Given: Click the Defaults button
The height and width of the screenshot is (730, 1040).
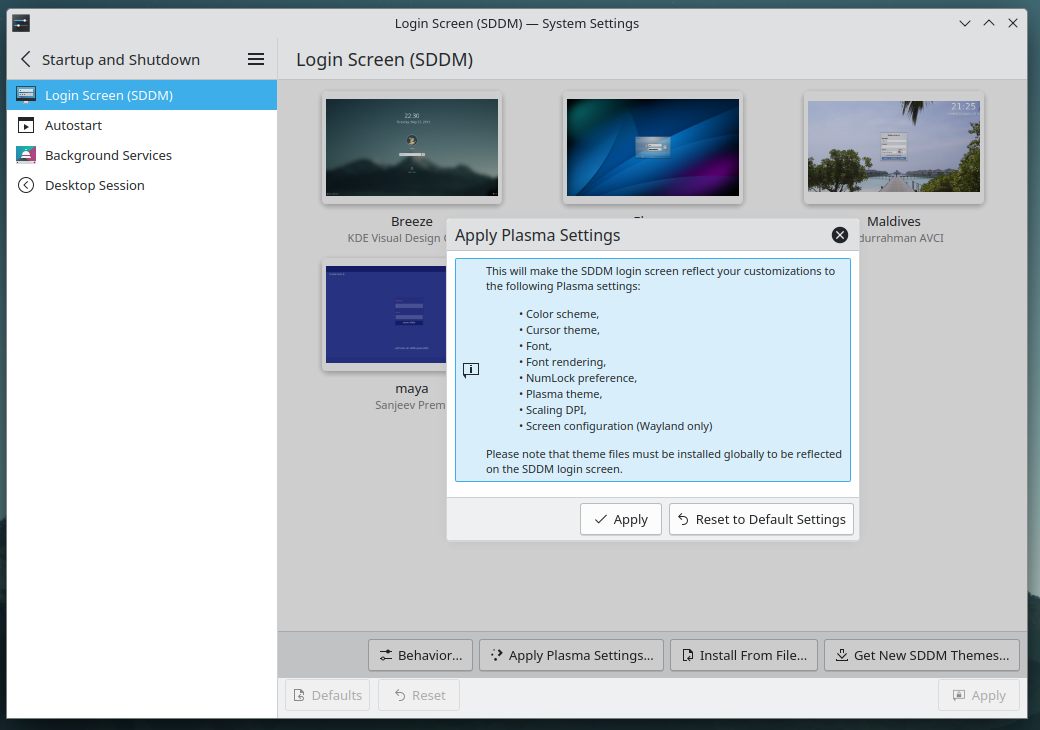Looking at the screenshot, I should [x=328, y=695].
